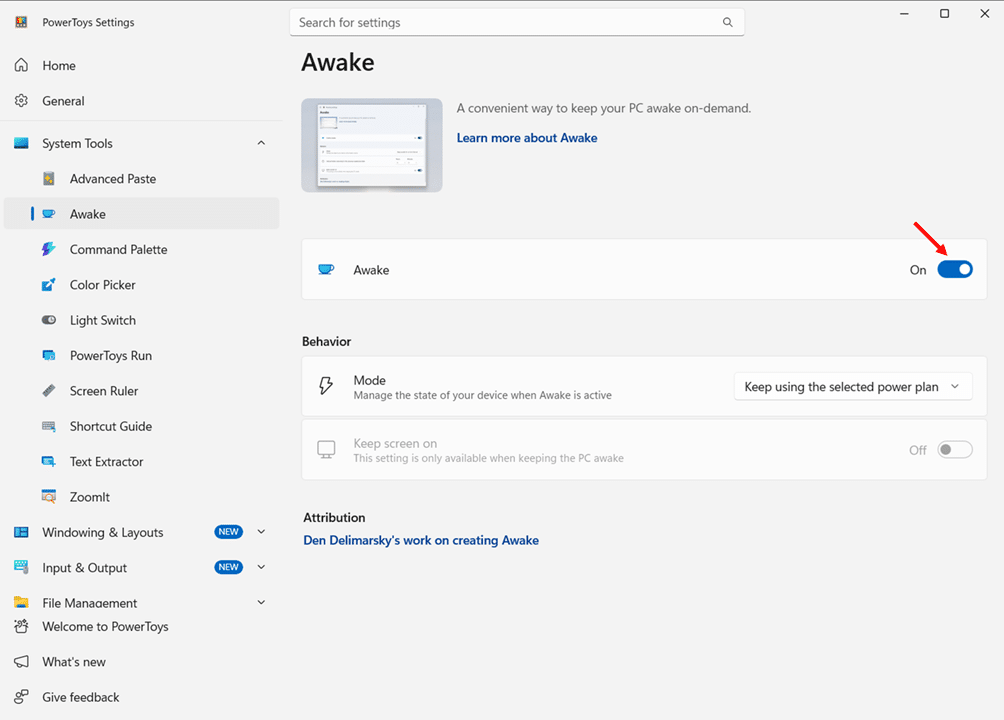Collapse the System Tools section chevron
1004x720 pixels.
pyautogui.click(x=261, y=143)
